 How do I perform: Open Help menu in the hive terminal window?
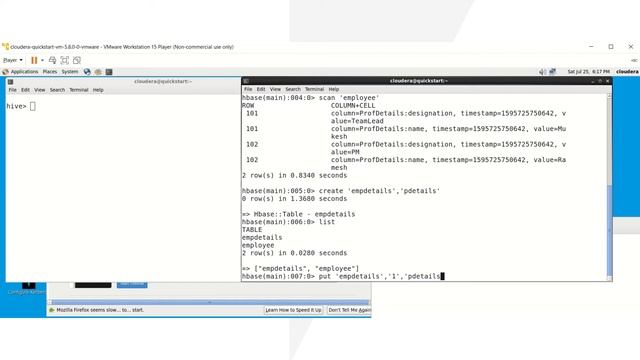coord(98,90)
